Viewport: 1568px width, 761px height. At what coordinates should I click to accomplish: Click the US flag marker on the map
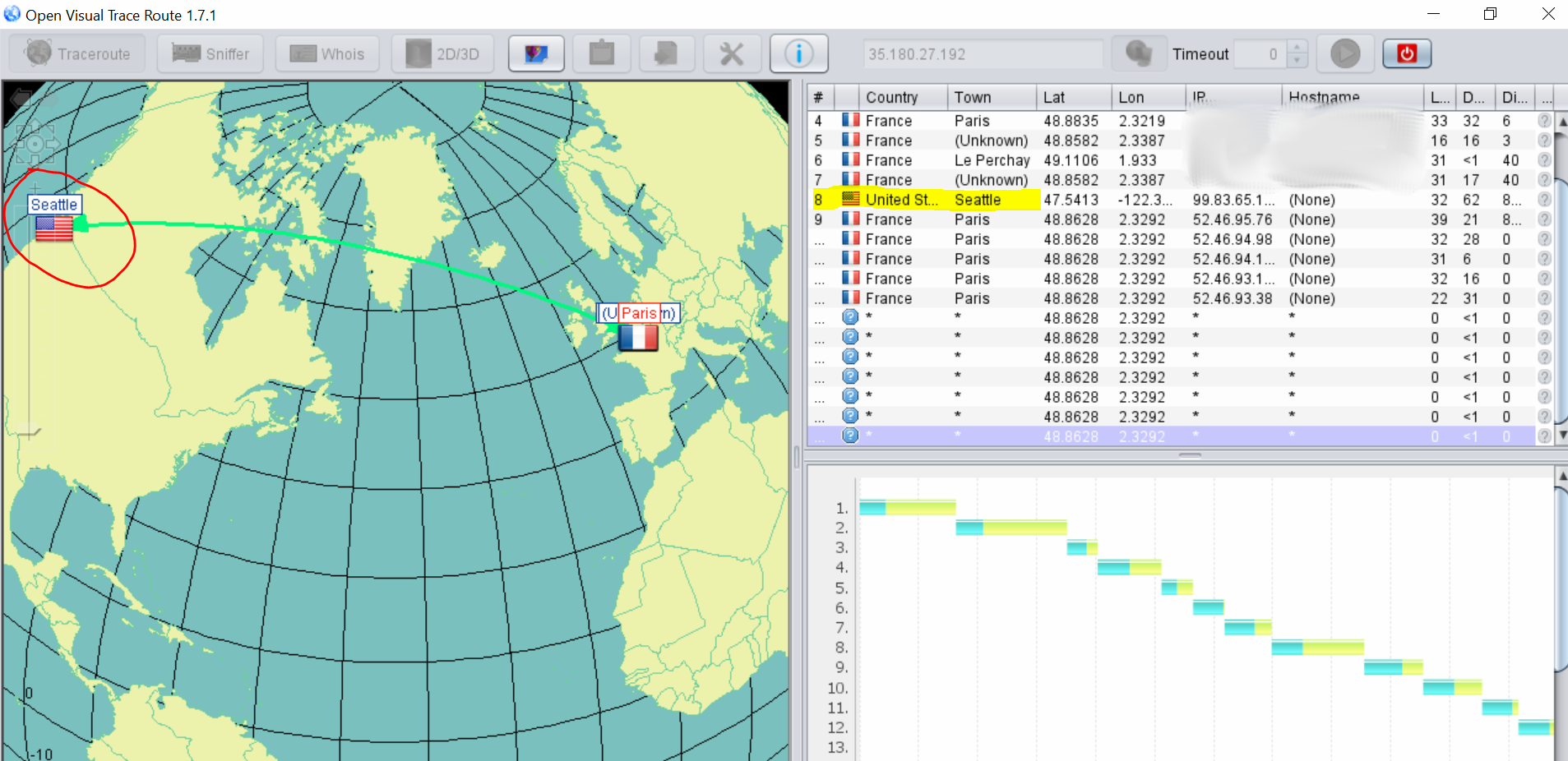[x=54, y=228]
